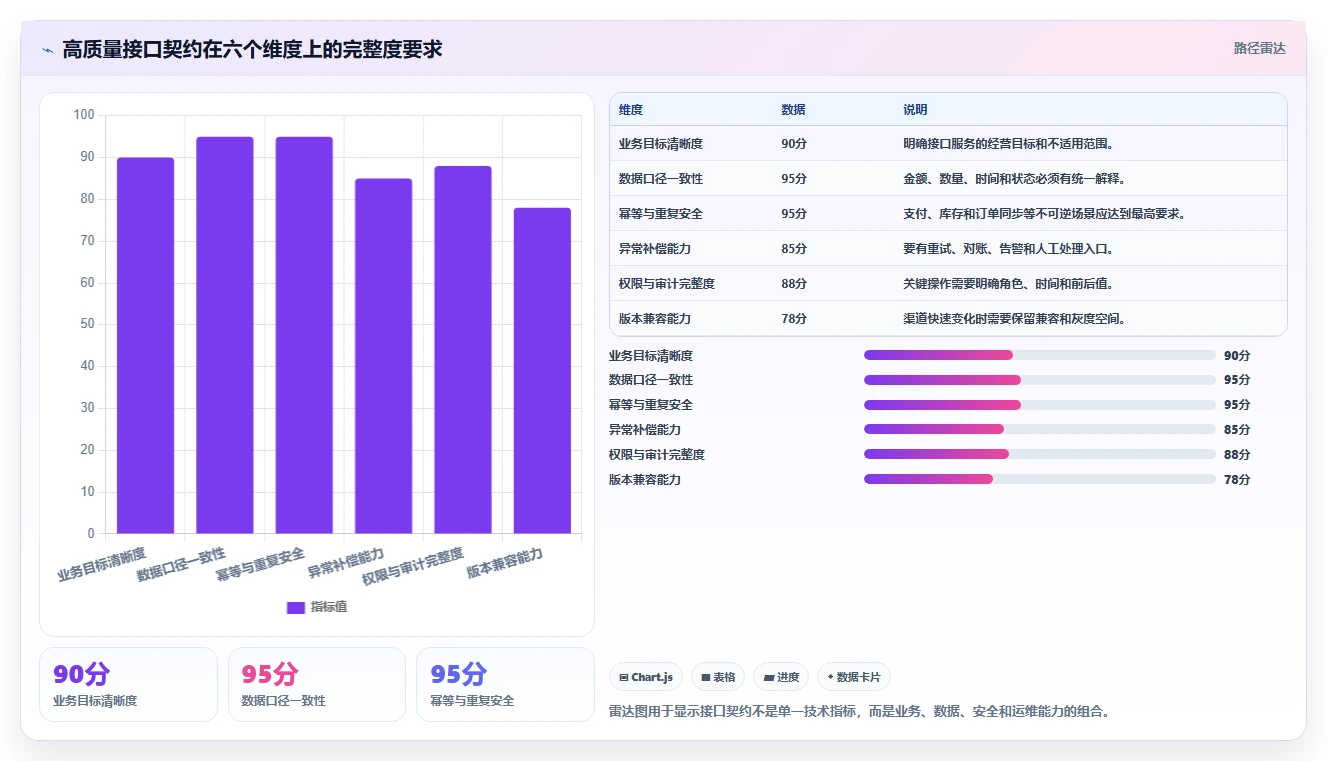The image size is (1327, 761).
Task: Click the 异常补偿能力 progress bar
Action: tap(1040, 429)
